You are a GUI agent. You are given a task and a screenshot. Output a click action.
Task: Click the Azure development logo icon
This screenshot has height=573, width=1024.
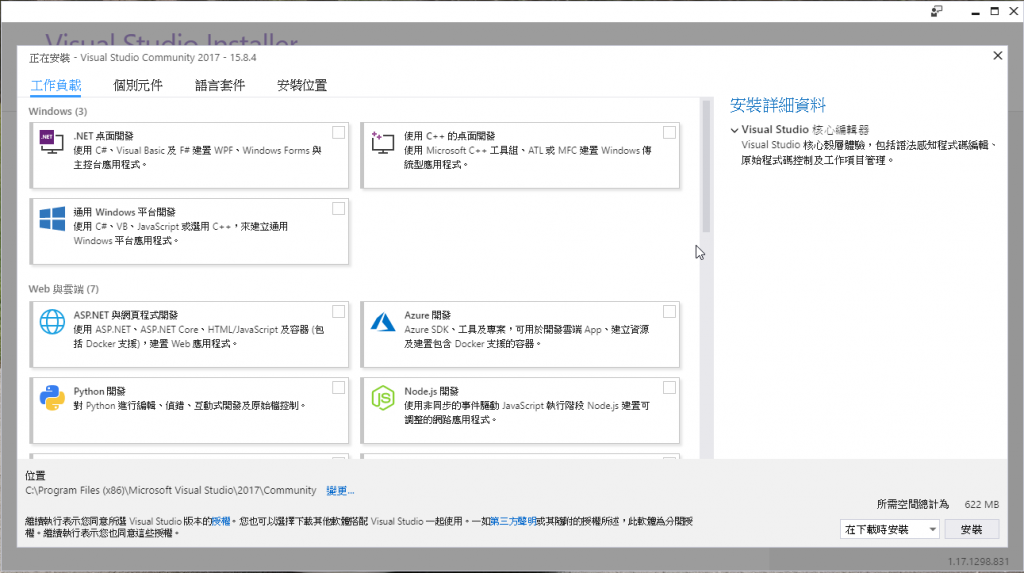[x=383, y=321]
